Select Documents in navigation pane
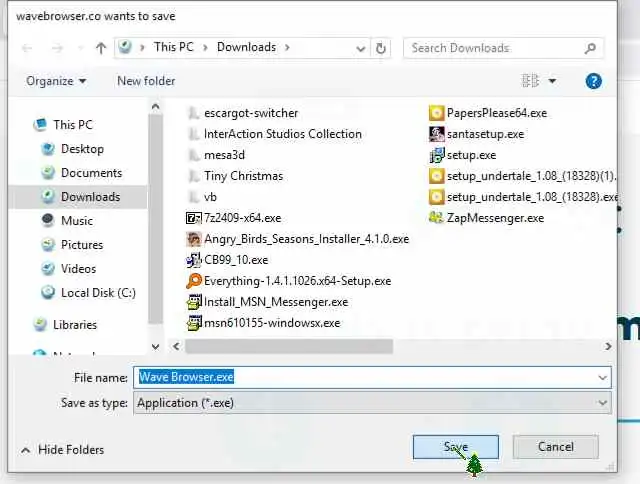Viewport: 640px width, 484px height. pos(91,173)
